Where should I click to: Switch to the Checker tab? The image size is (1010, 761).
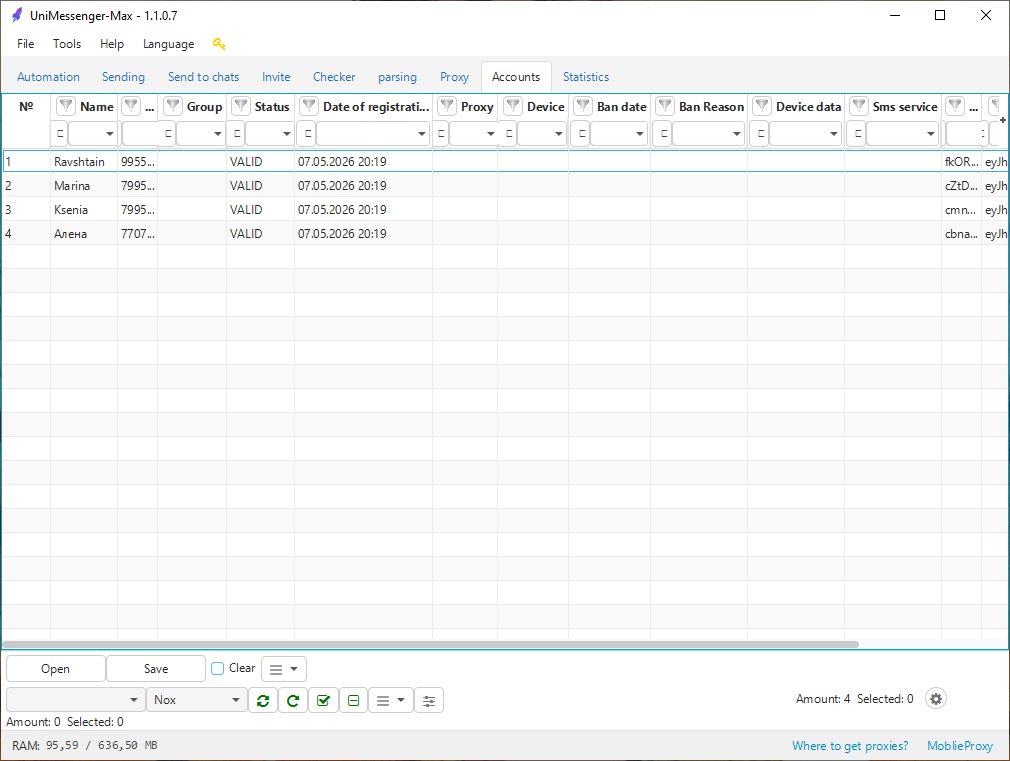(334, 77)
